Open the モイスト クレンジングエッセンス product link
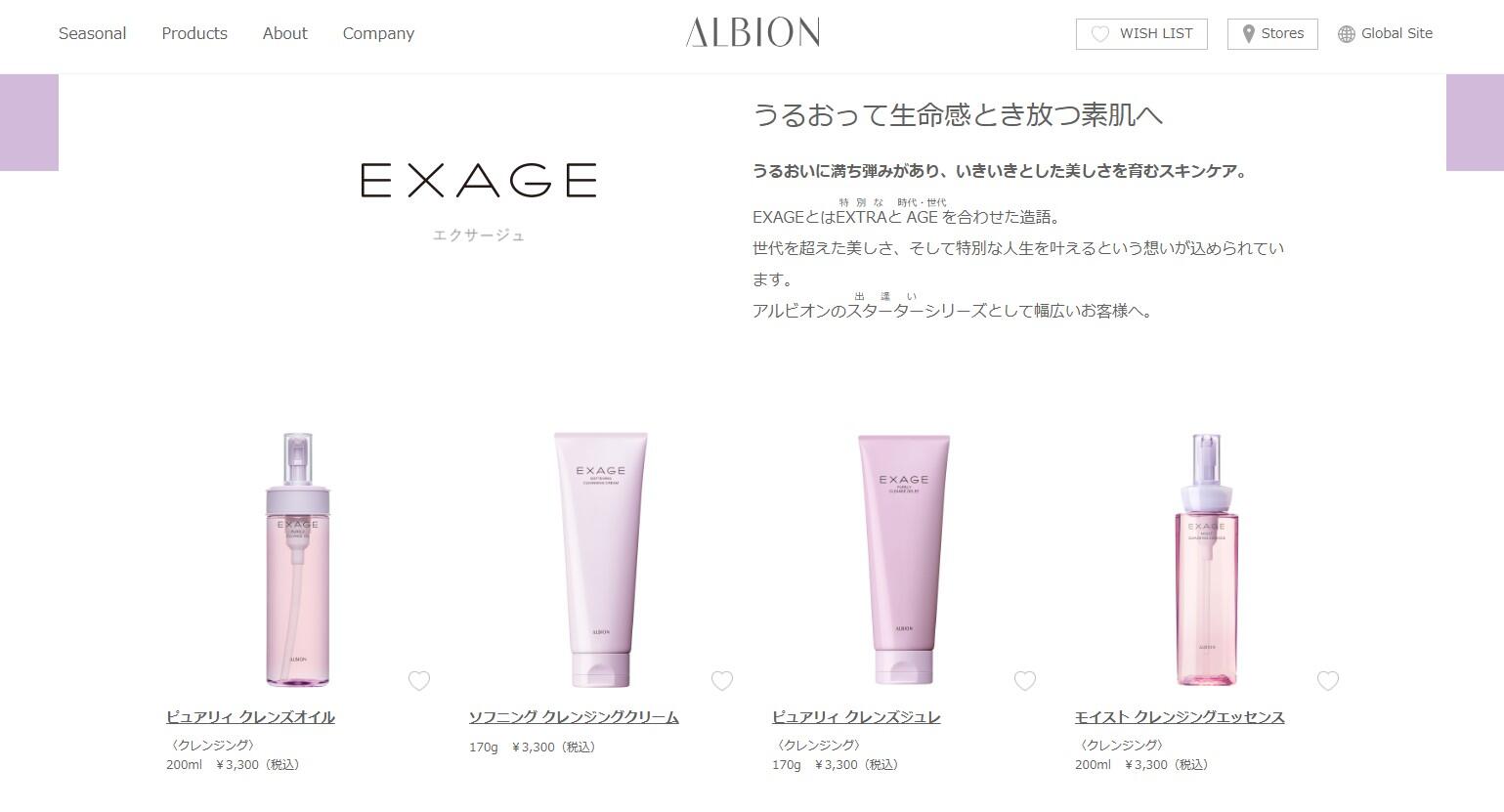1504x812 pixels. (1180, 717)
